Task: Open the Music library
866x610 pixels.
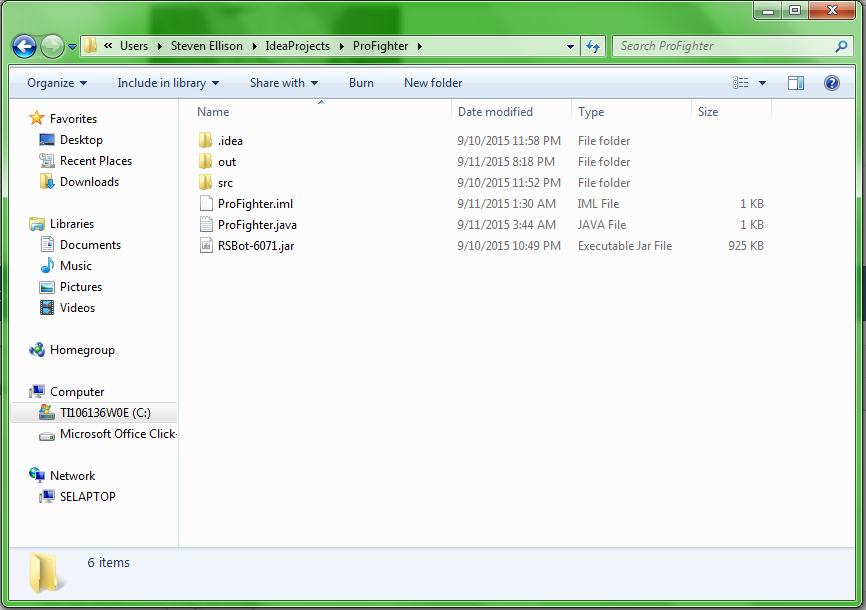Action: click(76, 266)
